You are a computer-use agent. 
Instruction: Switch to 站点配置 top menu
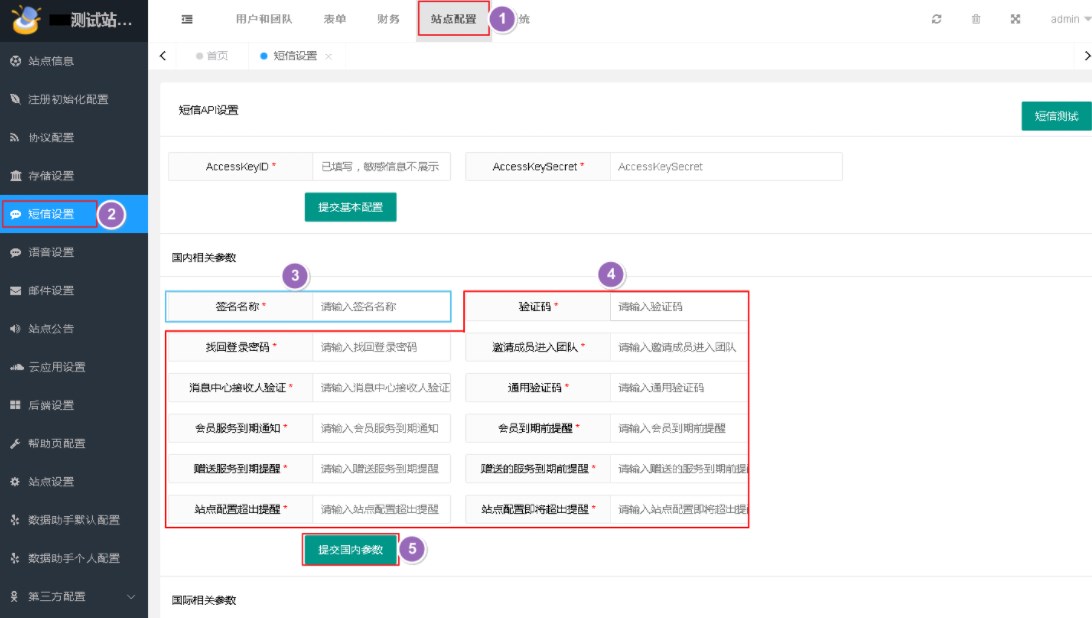click(453, 19)
